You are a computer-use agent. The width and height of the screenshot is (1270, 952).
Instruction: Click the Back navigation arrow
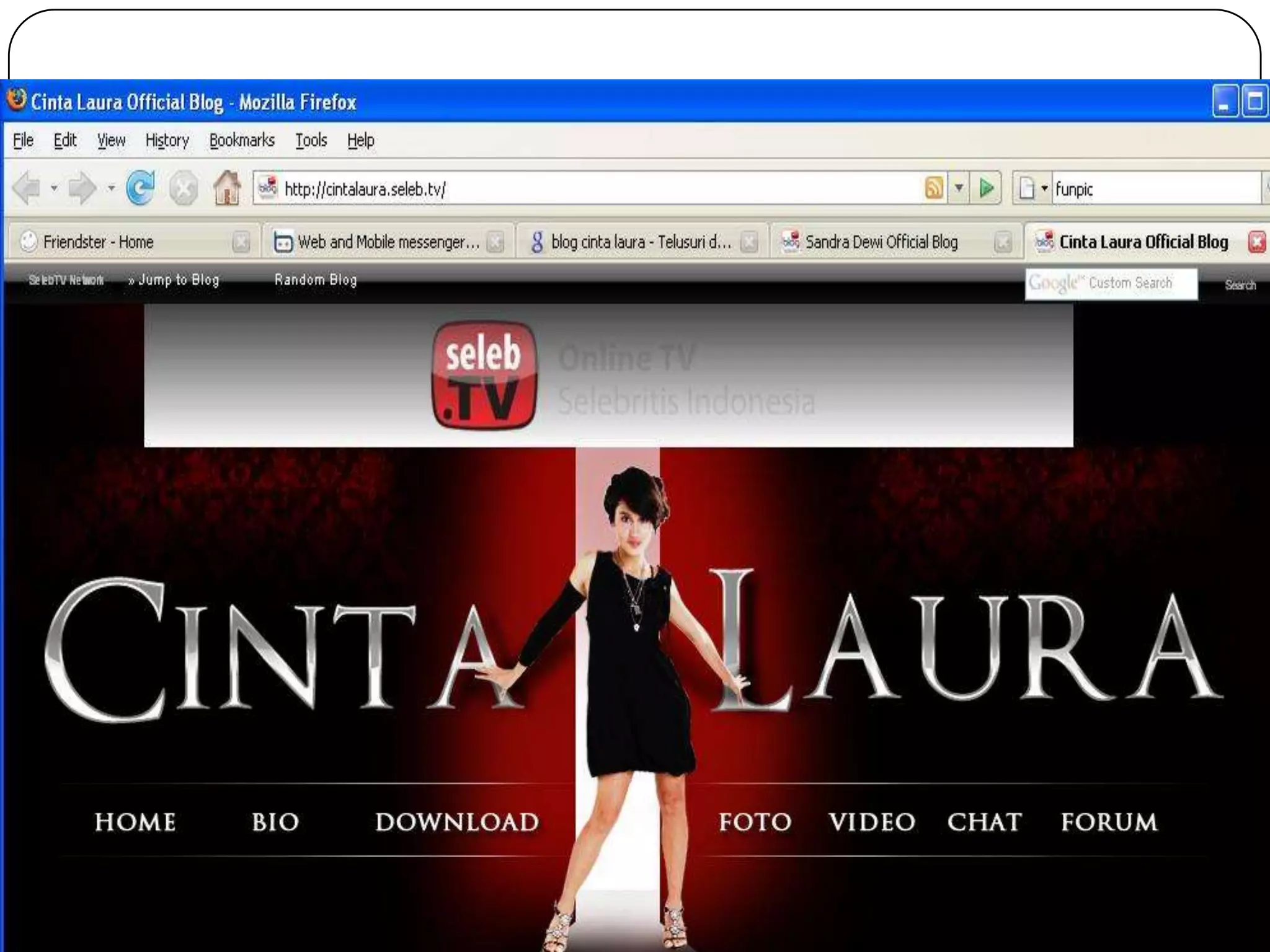26,188
